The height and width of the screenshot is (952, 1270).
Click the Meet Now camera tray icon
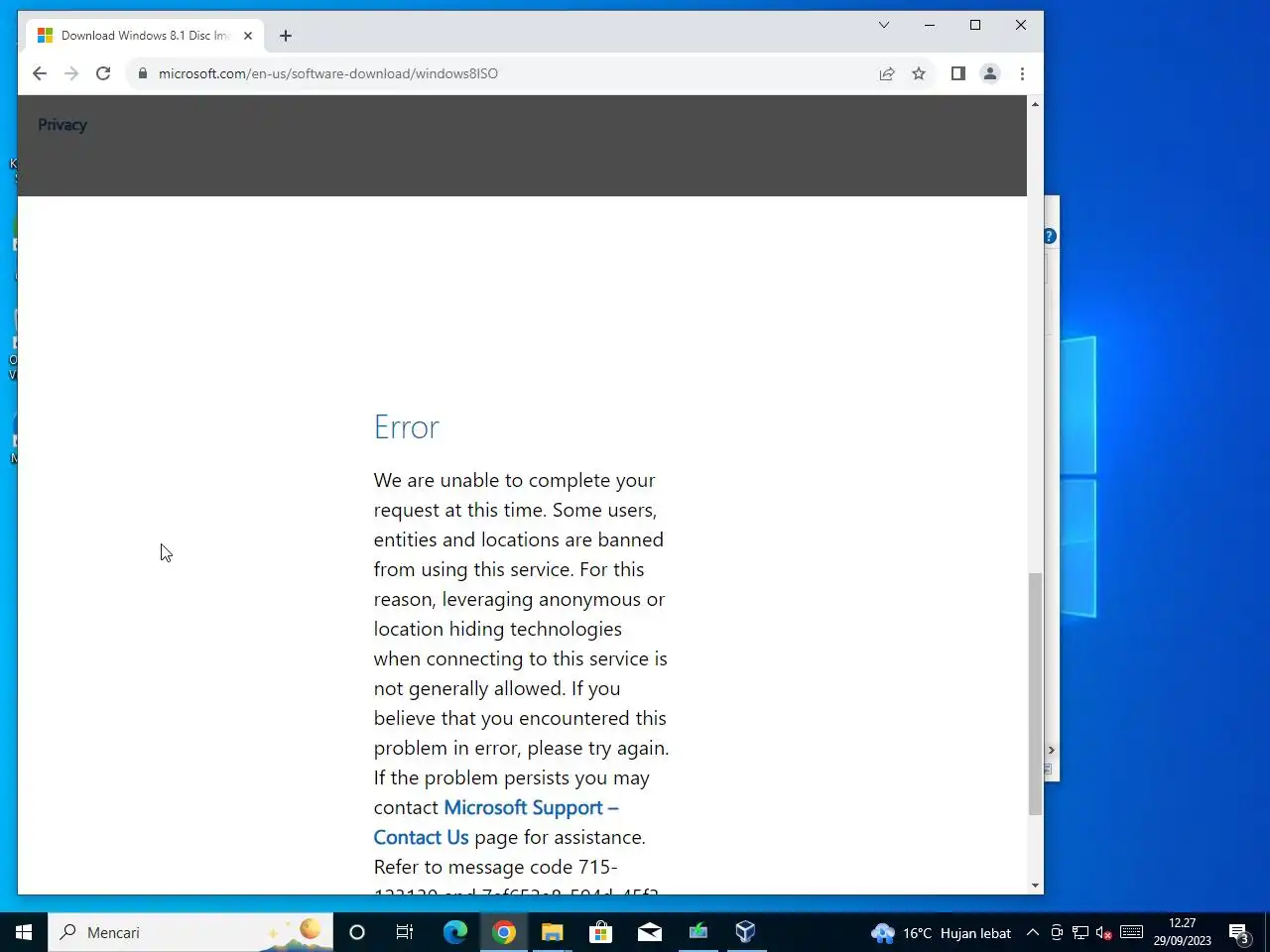coord(1057,932)
